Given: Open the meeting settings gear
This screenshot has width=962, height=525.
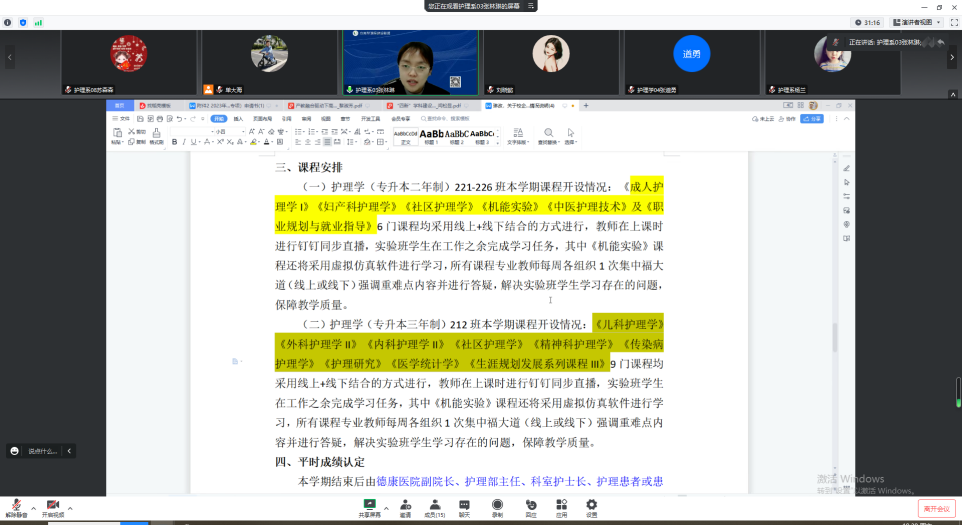Looking at the screenshot, I should point(591,505).
